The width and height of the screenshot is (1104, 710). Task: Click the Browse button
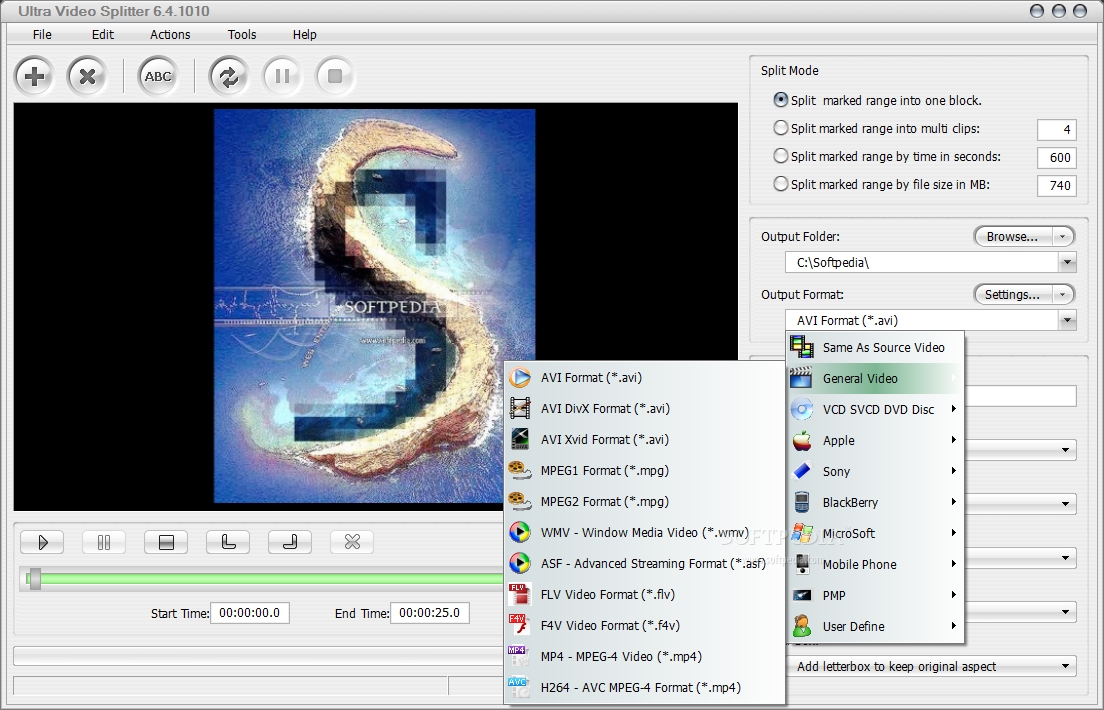point(1012,237)
